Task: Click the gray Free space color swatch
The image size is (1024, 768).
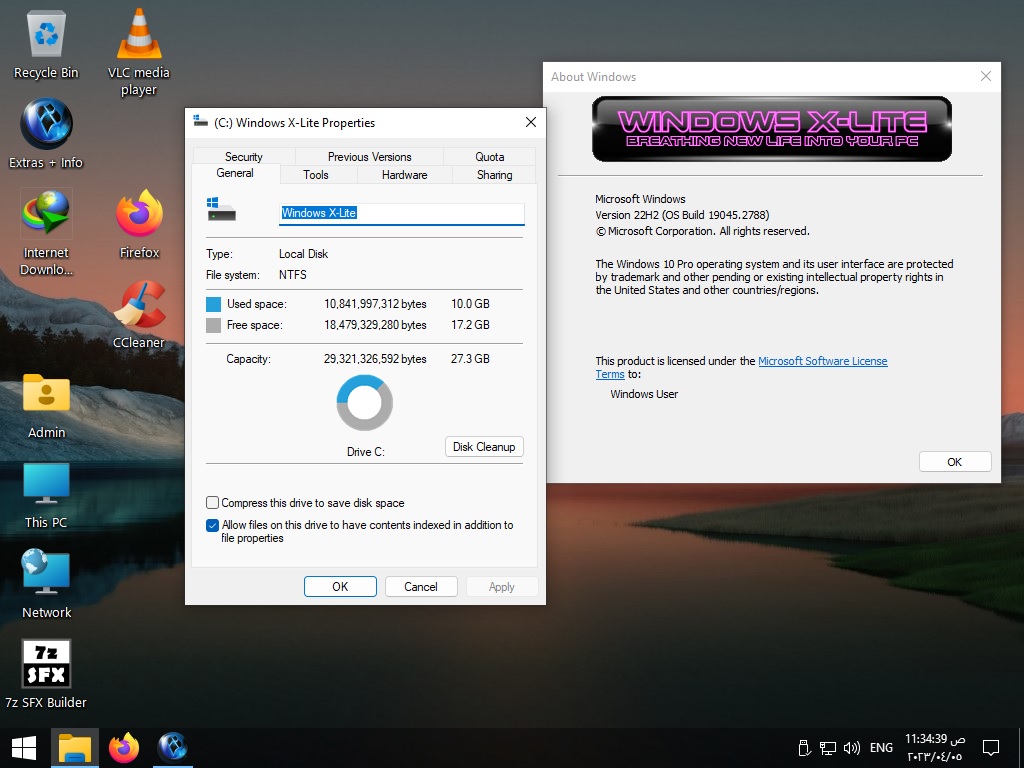Action: 214,325
